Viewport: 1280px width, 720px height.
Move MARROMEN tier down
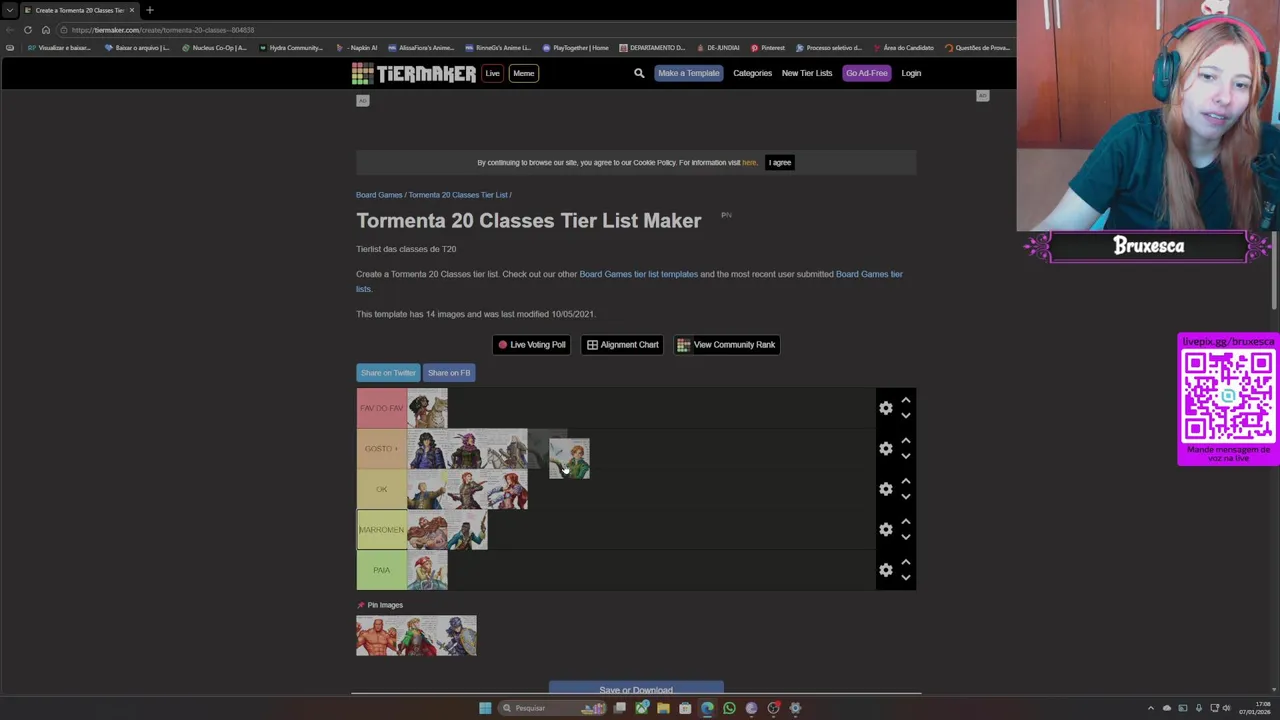click(905, 537)
